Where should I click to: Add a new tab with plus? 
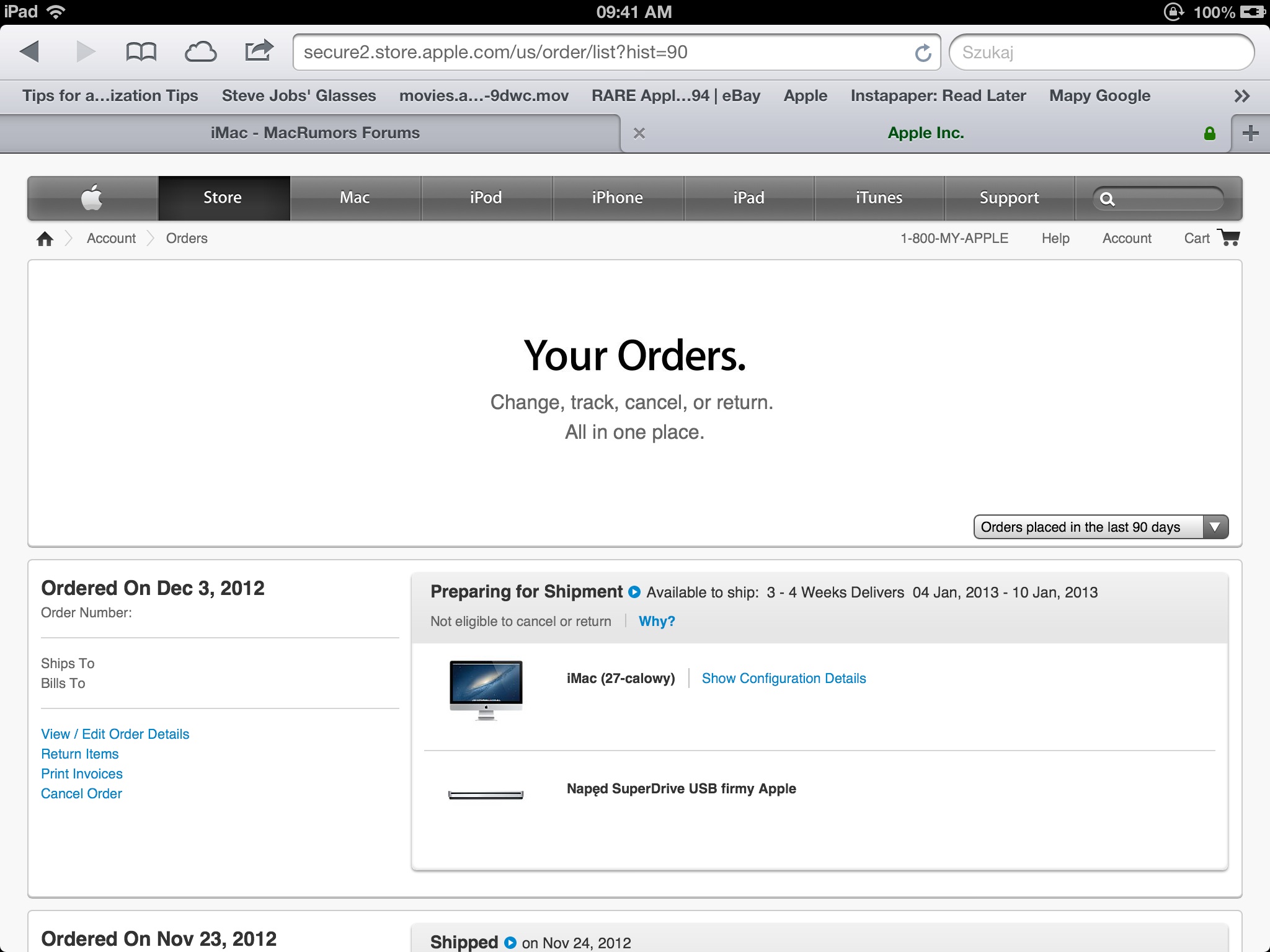pyautogui.click(x=1250, y=133)
